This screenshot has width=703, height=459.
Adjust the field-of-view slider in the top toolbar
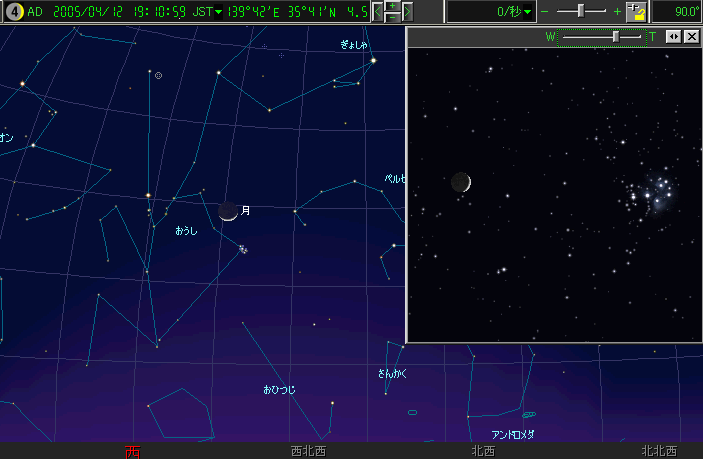coord(581,11)
